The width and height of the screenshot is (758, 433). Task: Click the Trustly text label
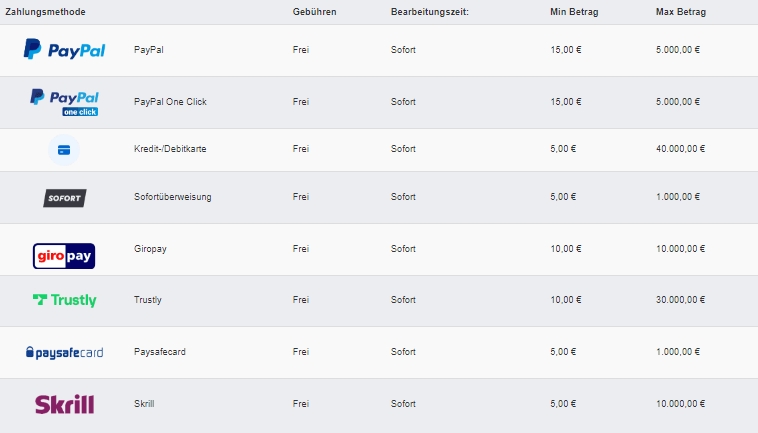pyautogui.click(x=147, y=300)
